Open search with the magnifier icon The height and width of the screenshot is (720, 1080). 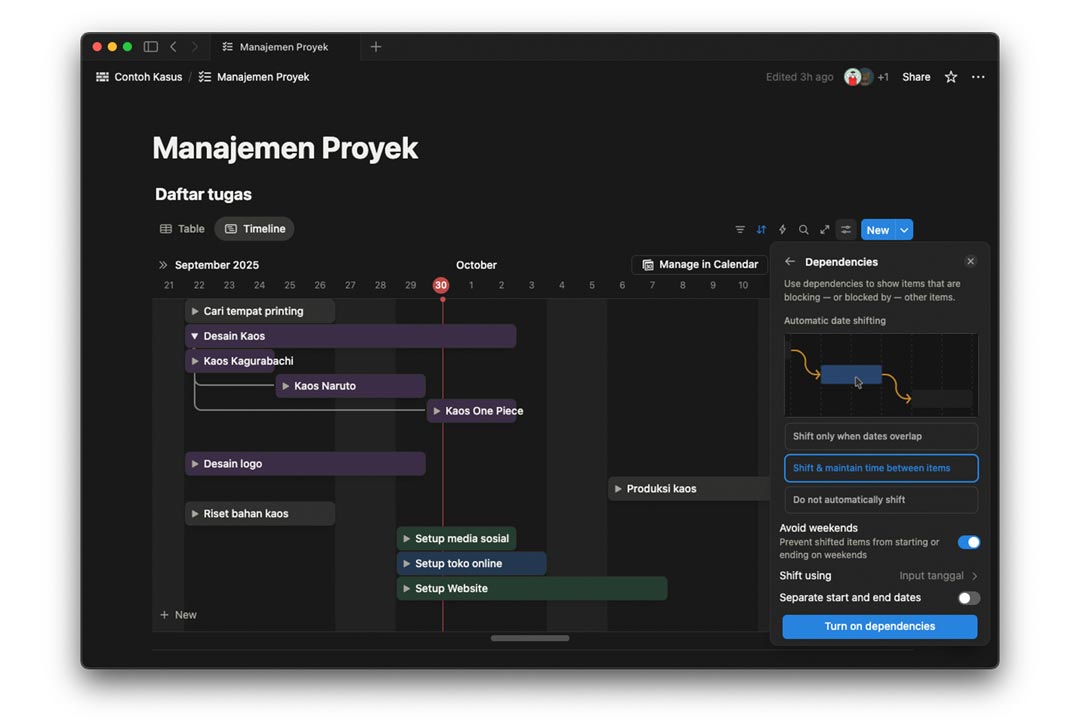click(803, 230)
